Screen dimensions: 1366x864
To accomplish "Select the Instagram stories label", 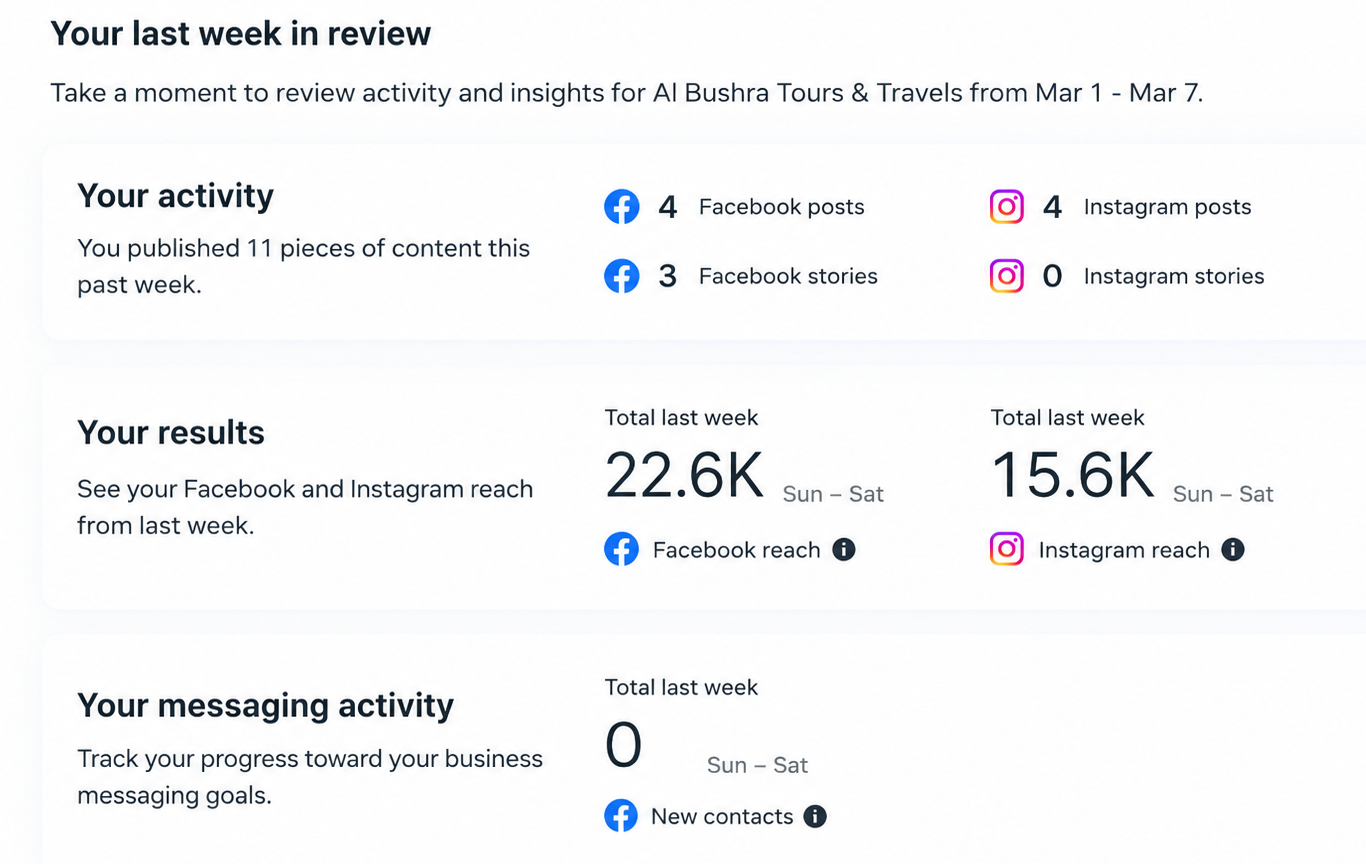I will coord(1174,276).
